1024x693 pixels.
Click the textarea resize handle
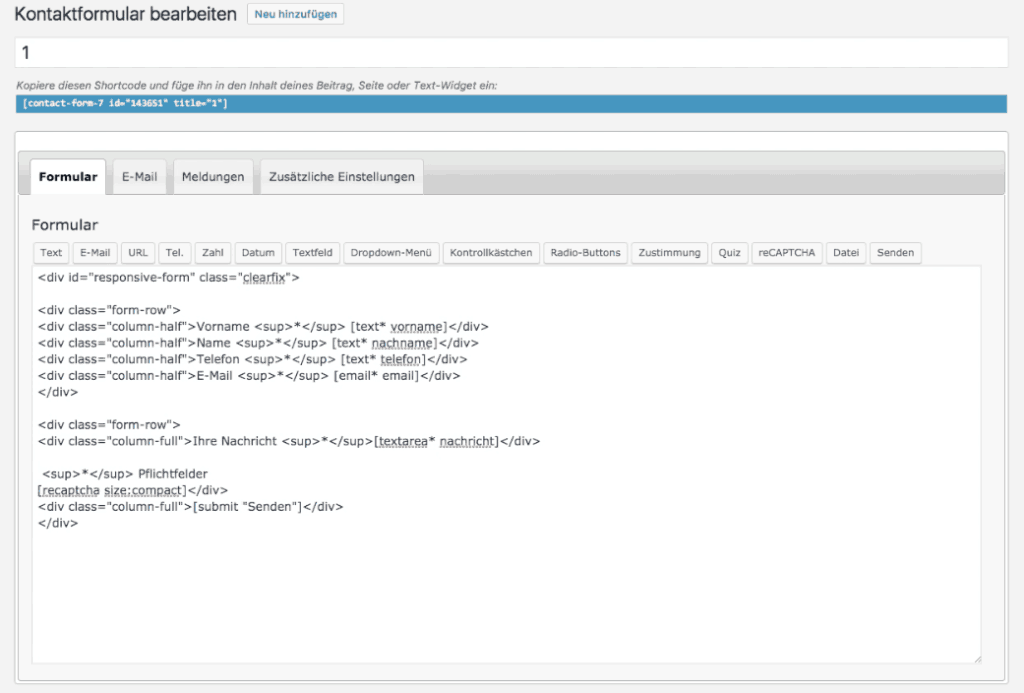click(976, 657)
